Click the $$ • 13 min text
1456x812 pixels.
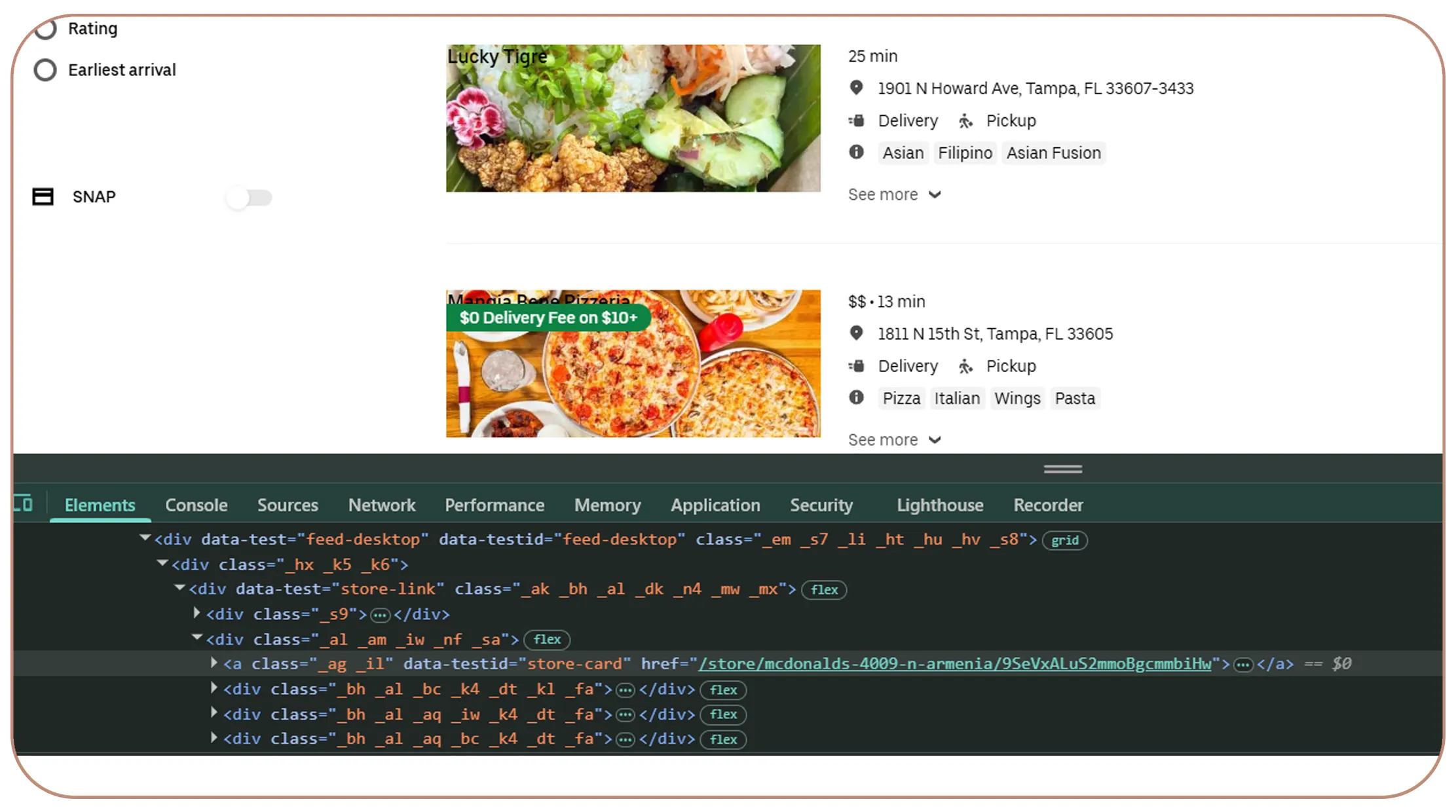coord(886,302)
